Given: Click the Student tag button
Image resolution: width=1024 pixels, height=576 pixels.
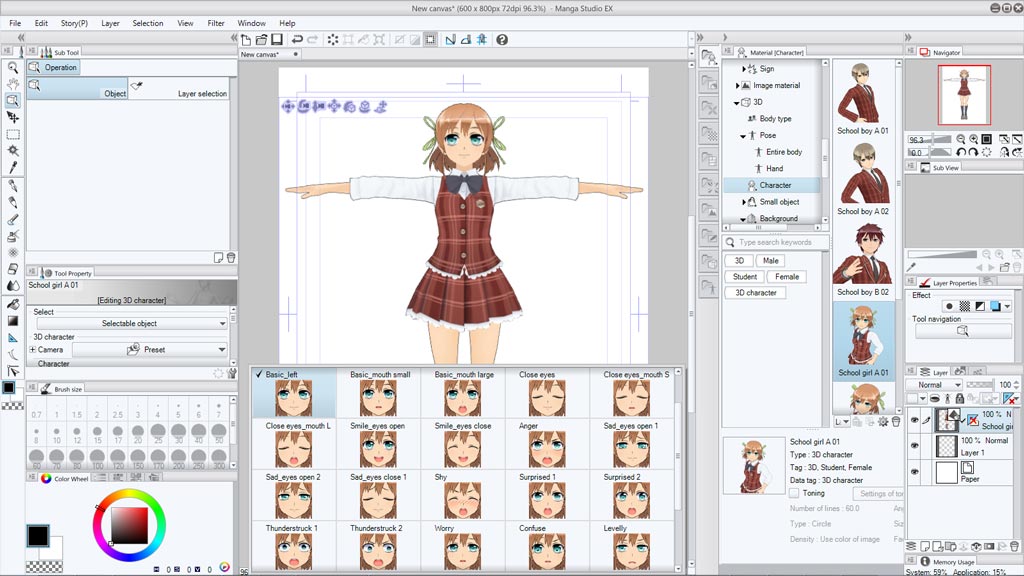Looking at the screenshot, I should [x=744, y=277].
